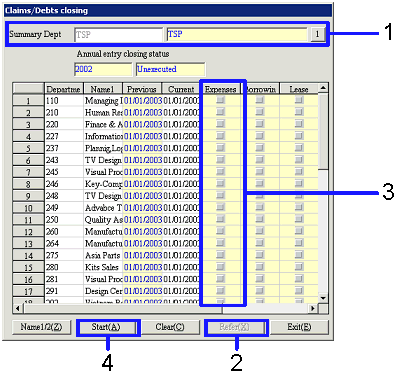Screen dimensions: 414x380
Task: Click department code cell 260
Action: point(64,232)
